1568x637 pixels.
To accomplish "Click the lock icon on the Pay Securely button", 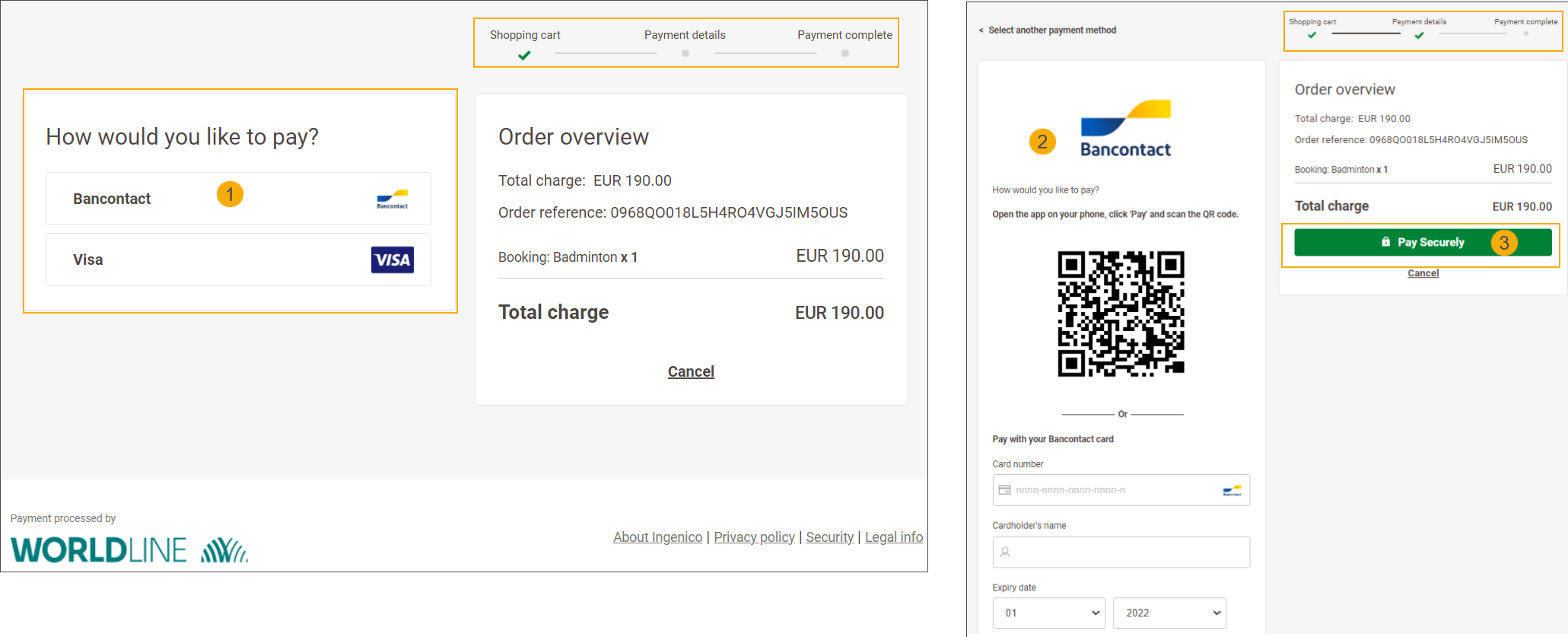I will click(x=1386, y=242).
